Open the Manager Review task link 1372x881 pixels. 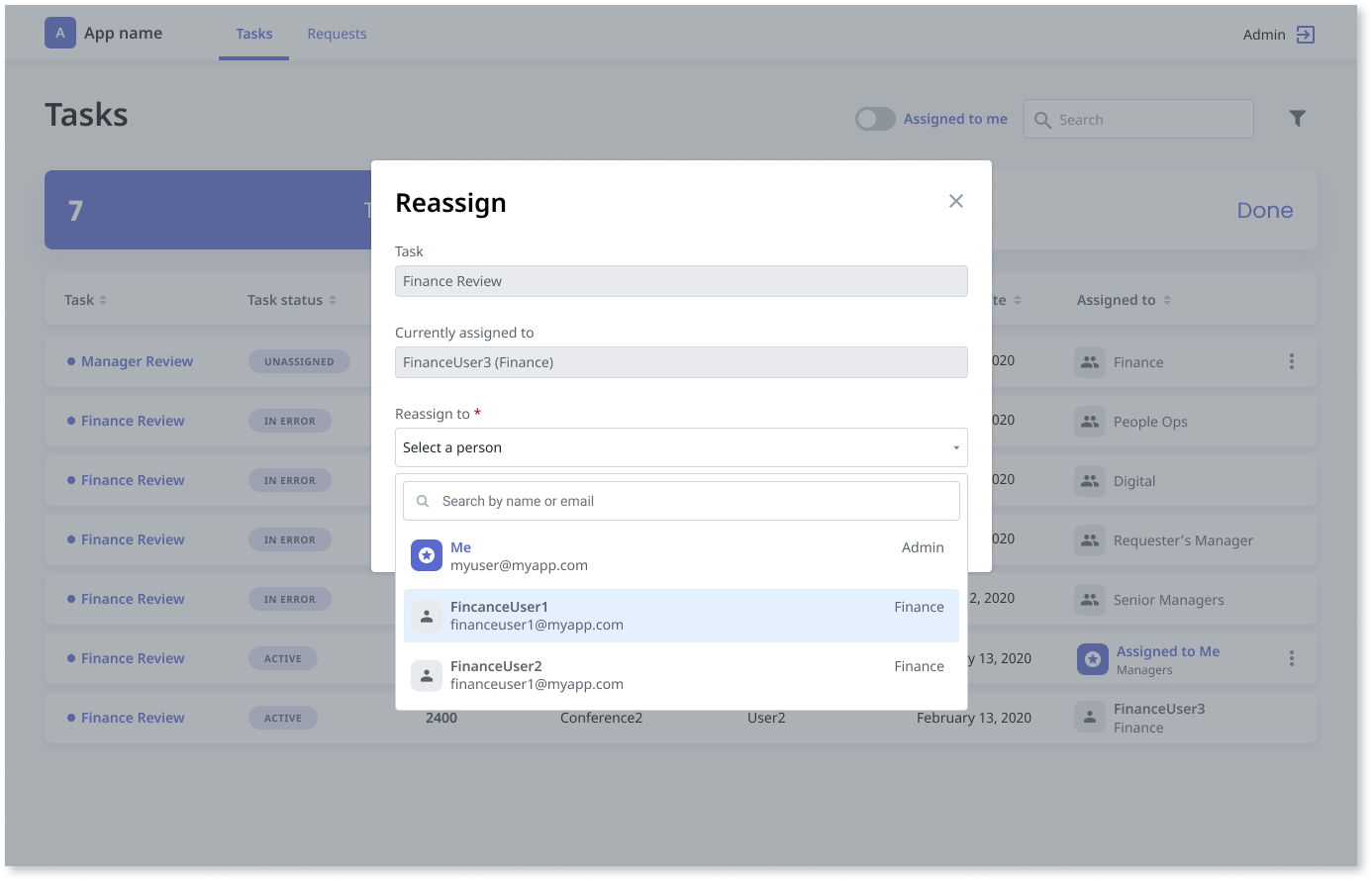click(136, 361)
